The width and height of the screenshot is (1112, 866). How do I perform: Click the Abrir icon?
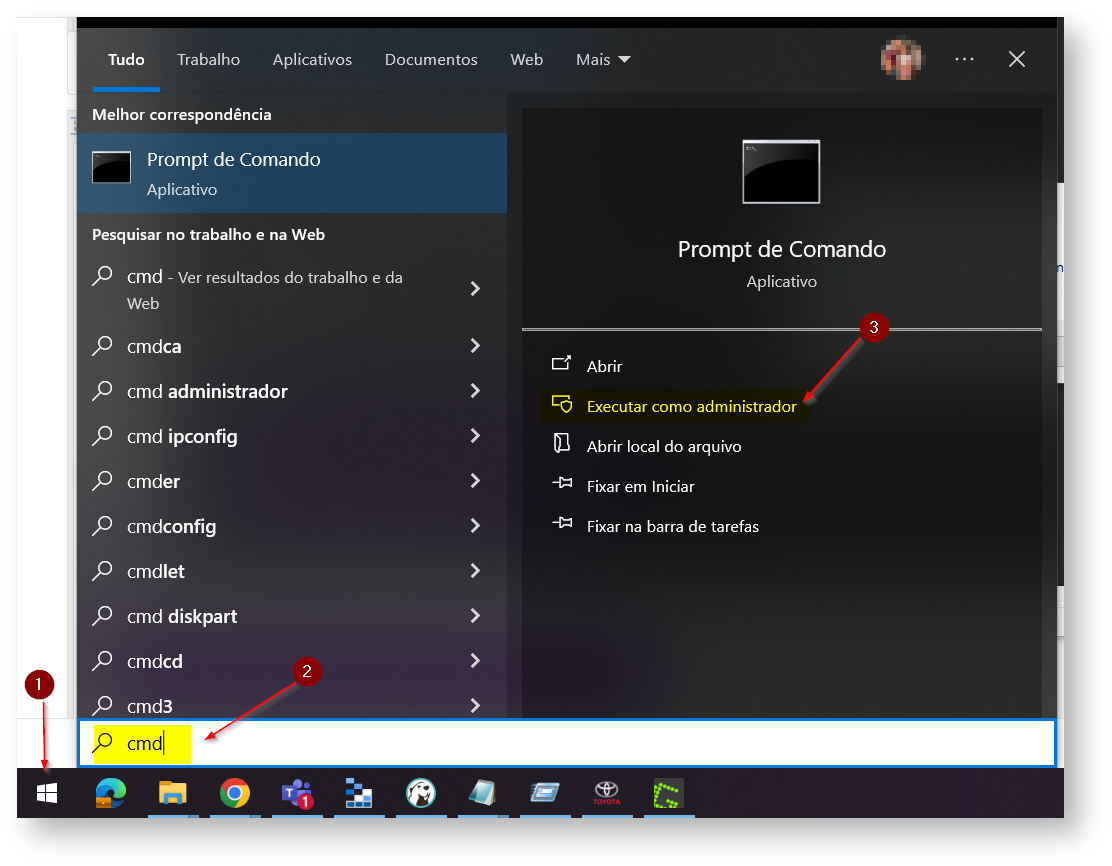coord(561,364)
